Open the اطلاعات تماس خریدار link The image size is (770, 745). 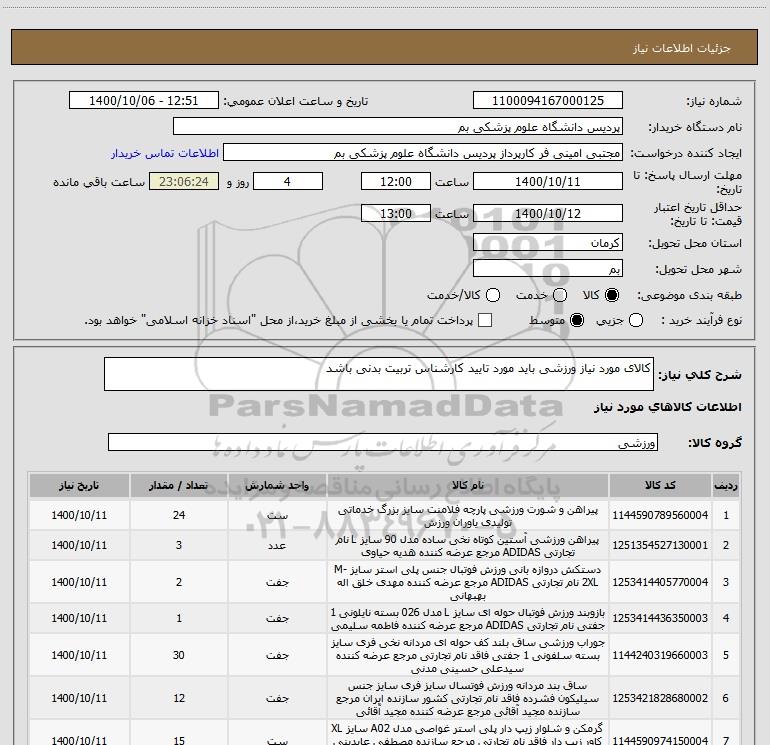tap(165, 153)
